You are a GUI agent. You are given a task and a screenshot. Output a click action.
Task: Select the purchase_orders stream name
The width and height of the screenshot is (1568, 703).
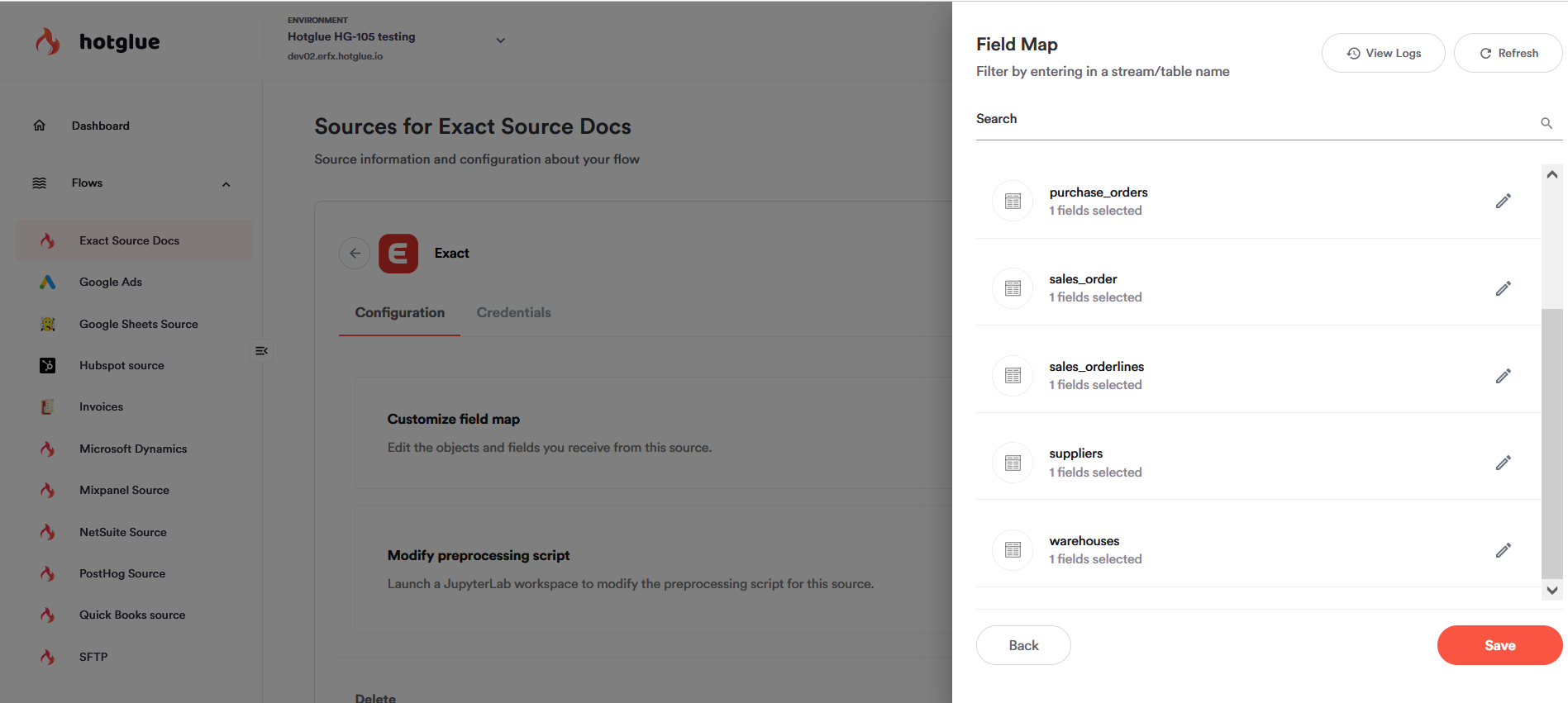[1099, 192]
